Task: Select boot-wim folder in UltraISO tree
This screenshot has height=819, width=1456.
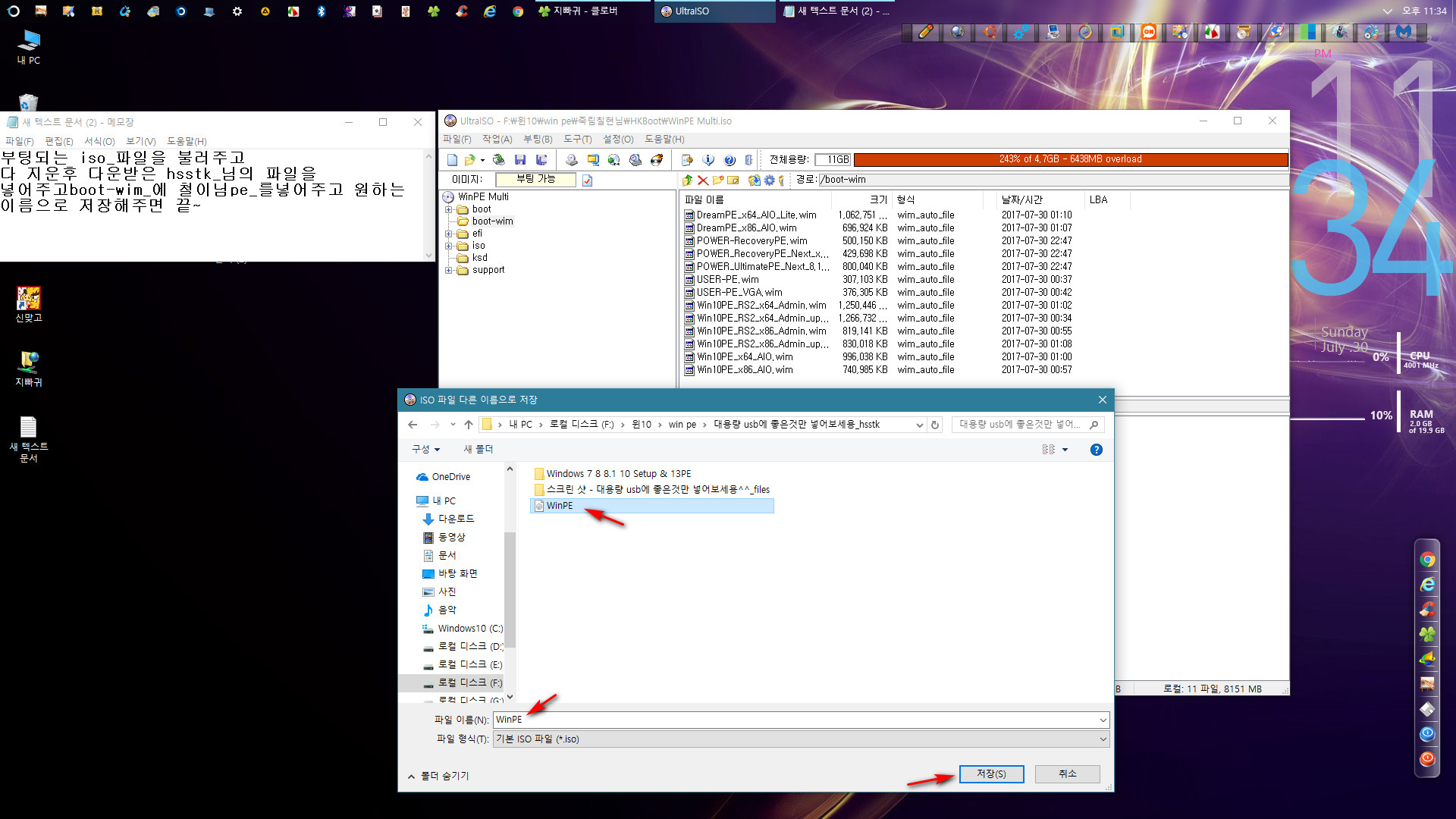Action: pos(492,221)
